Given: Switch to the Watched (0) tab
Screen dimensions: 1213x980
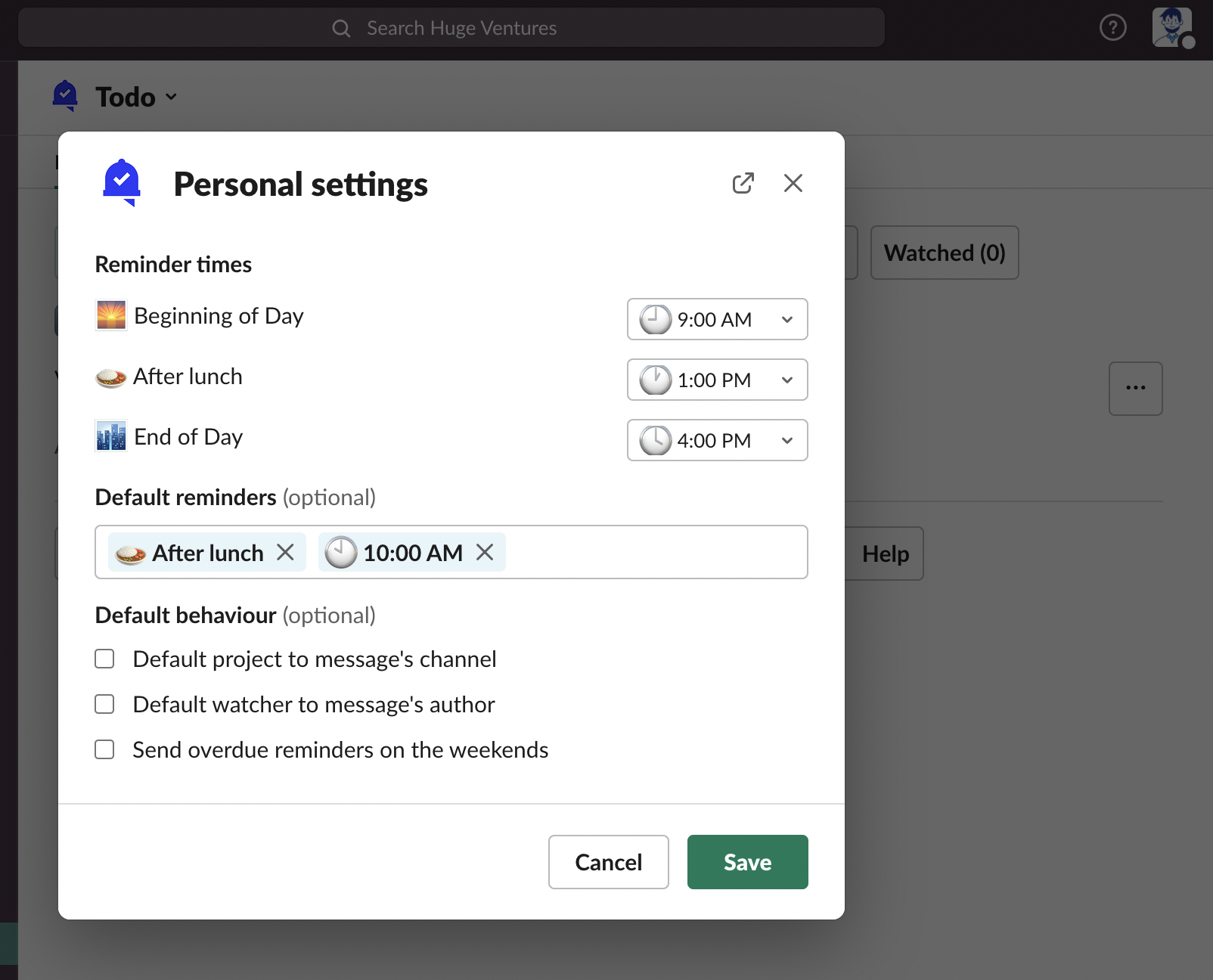Looking at the screenshot, I should pyautogui.click(x=944, y=253).
